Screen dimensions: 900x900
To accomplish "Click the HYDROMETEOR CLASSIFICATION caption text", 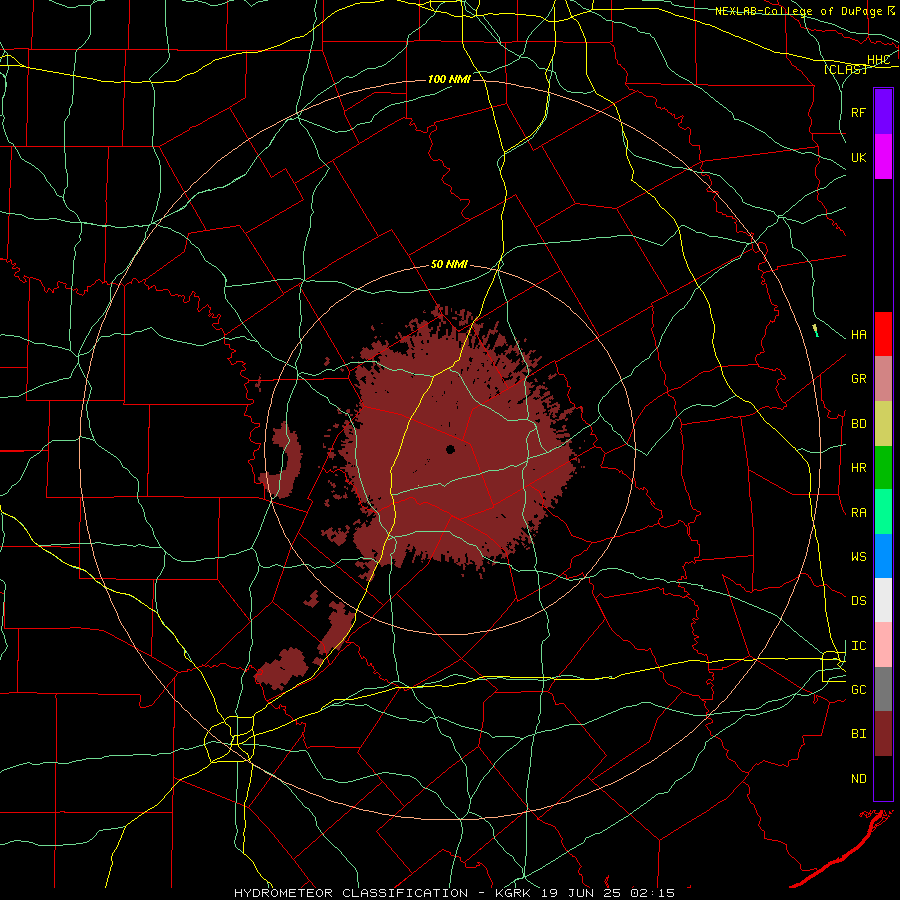I will (351, 893).
